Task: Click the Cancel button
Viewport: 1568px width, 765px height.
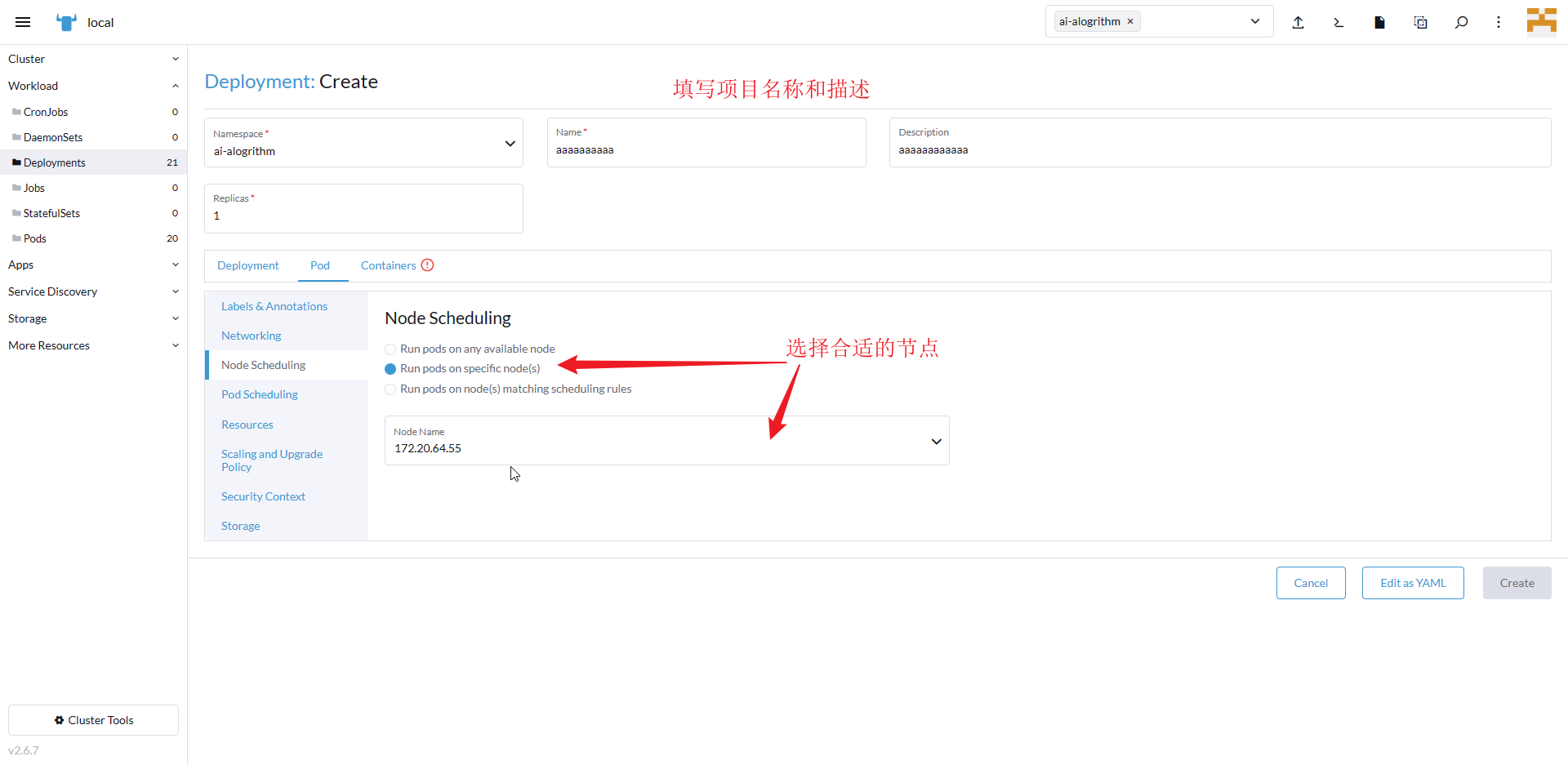Action: [1311, 583]
